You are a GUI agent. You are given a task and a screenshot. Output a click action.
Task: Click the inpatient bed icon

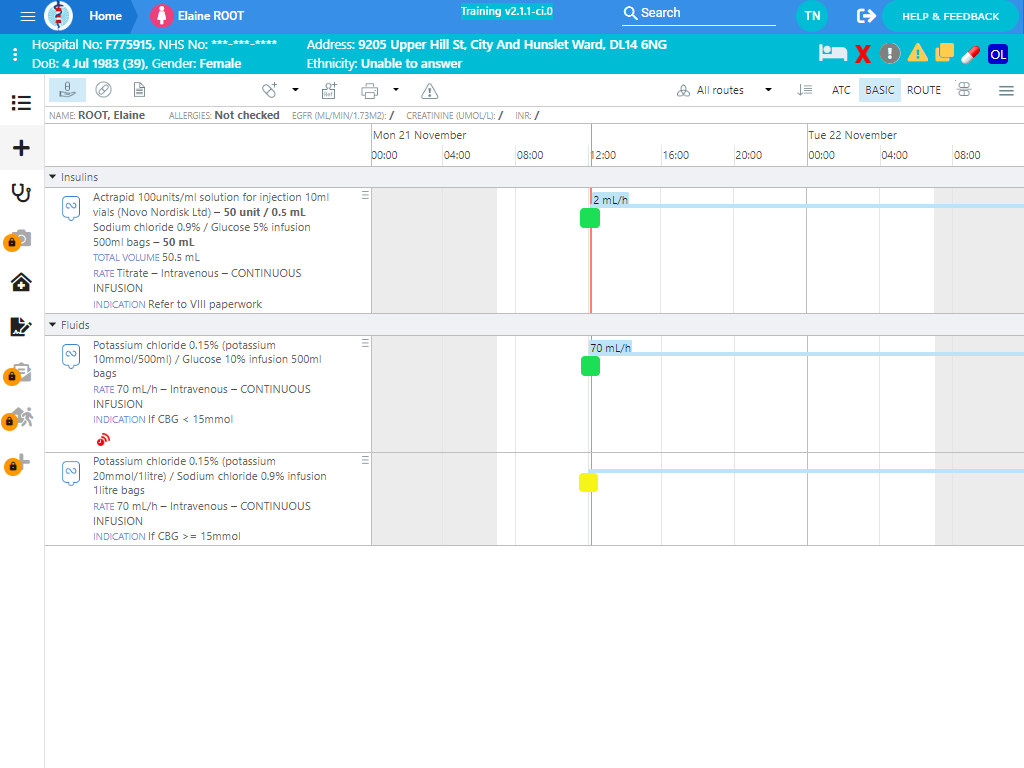[833, 53]
